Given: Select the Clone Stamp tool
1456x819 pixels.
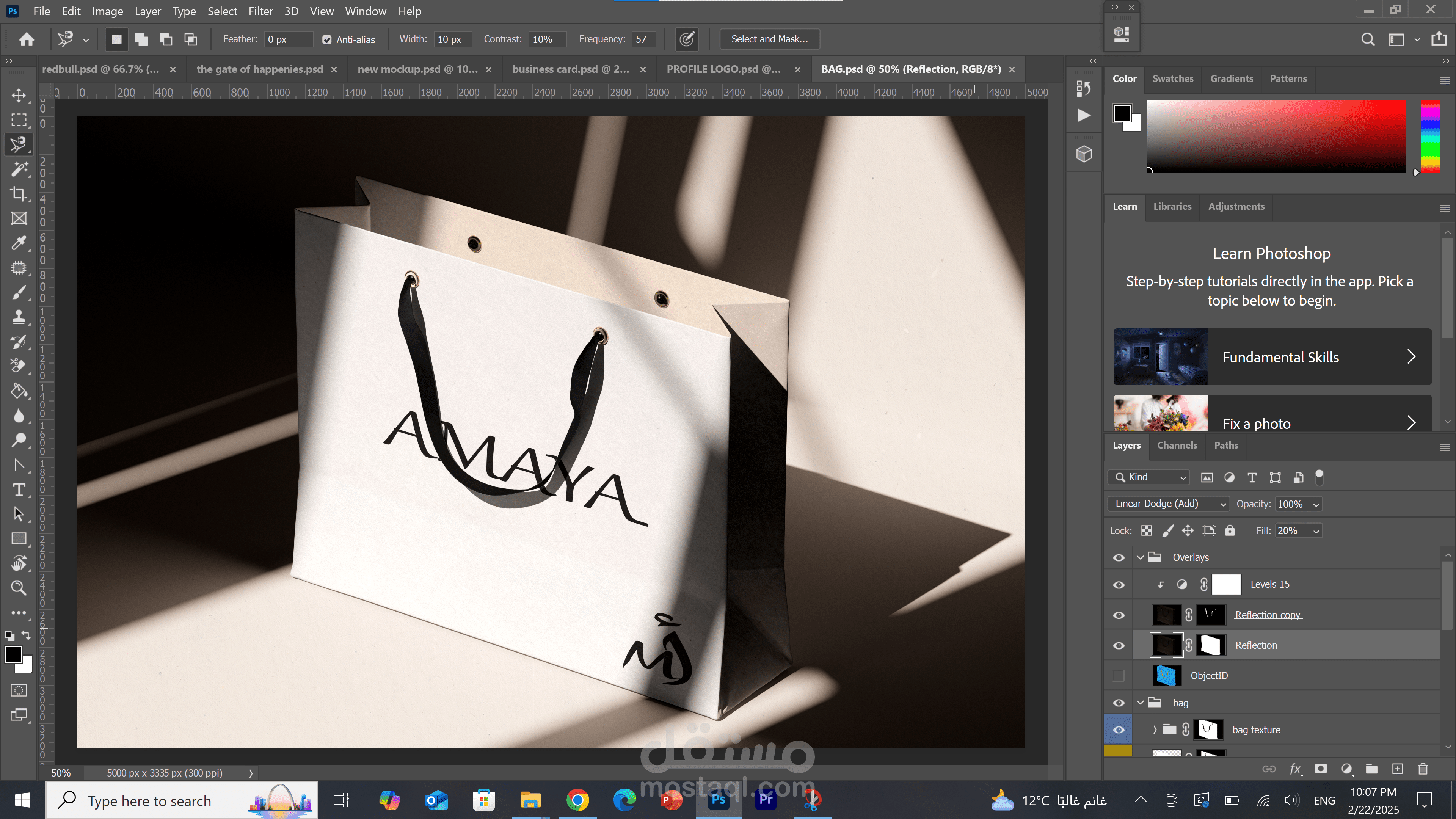Looking at the screenshot, I should [x=19, y=317].
